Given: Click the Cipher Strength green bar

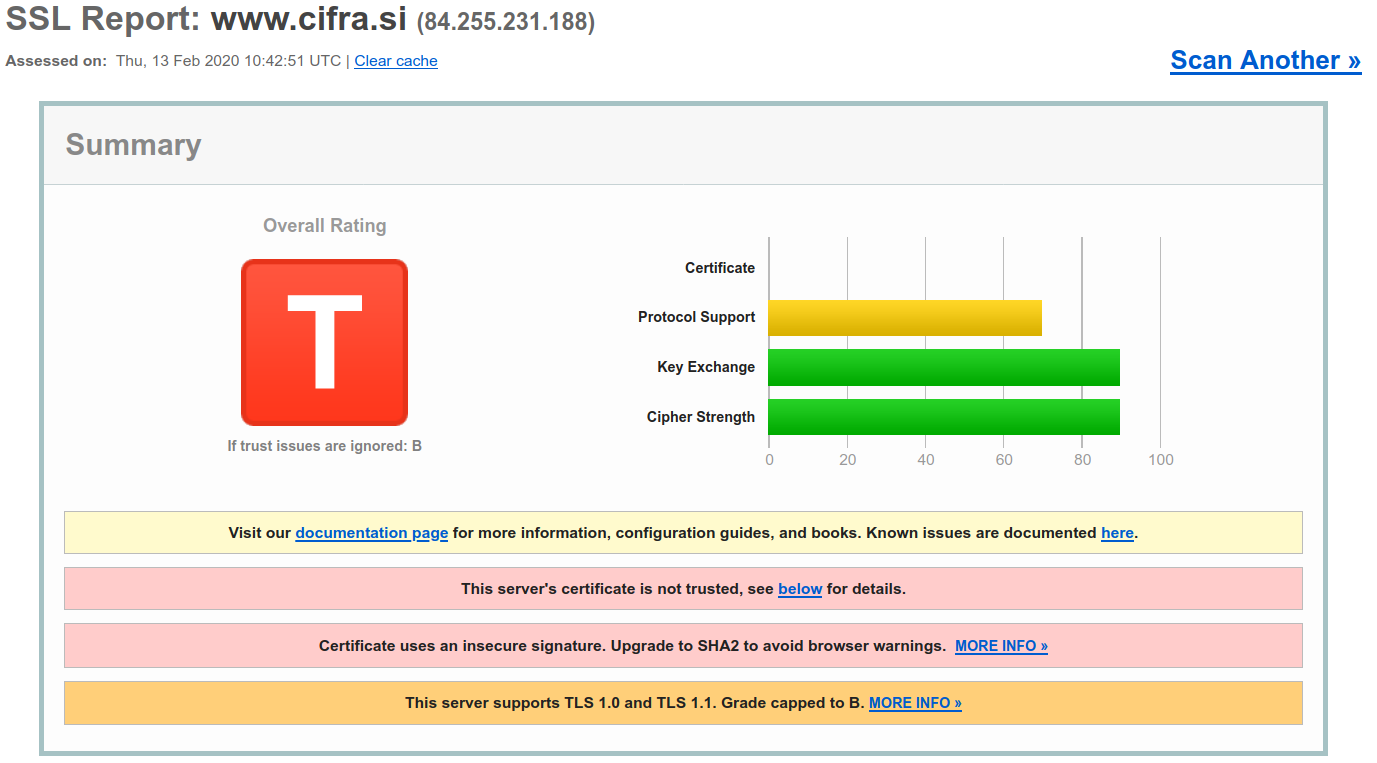Looking at the screenshot, I should [944, 417].
